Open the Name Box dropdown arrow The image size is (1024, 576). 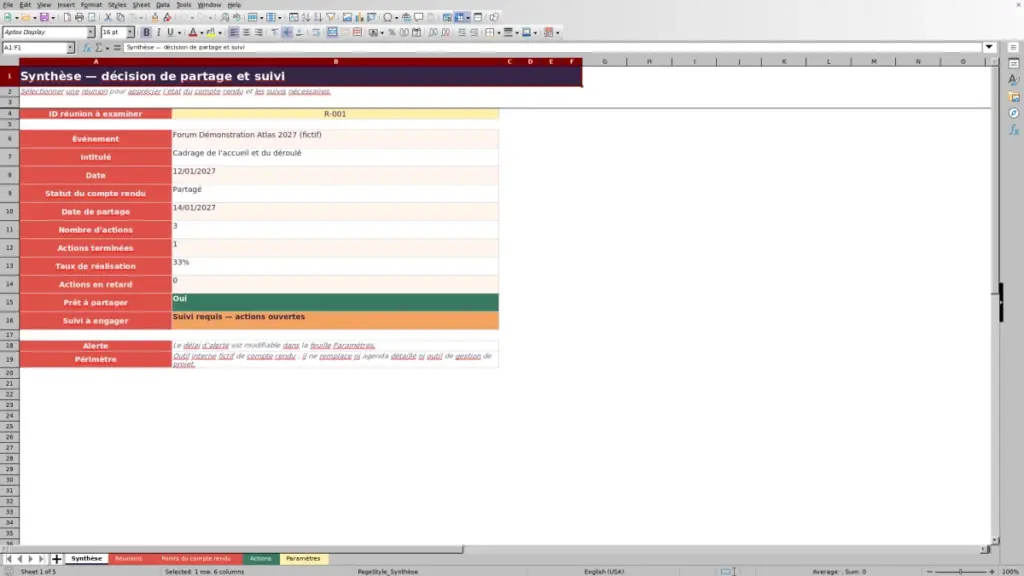(70, 48)
